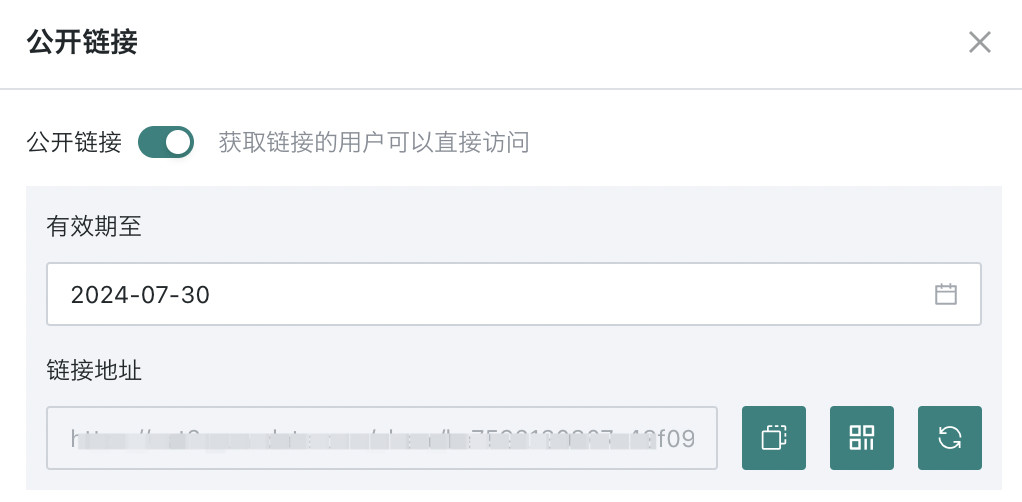Click the 获取链接的用户可以直接访问 hint text
The width and height of the screenshot is (1022, 502).
(373, 143)
